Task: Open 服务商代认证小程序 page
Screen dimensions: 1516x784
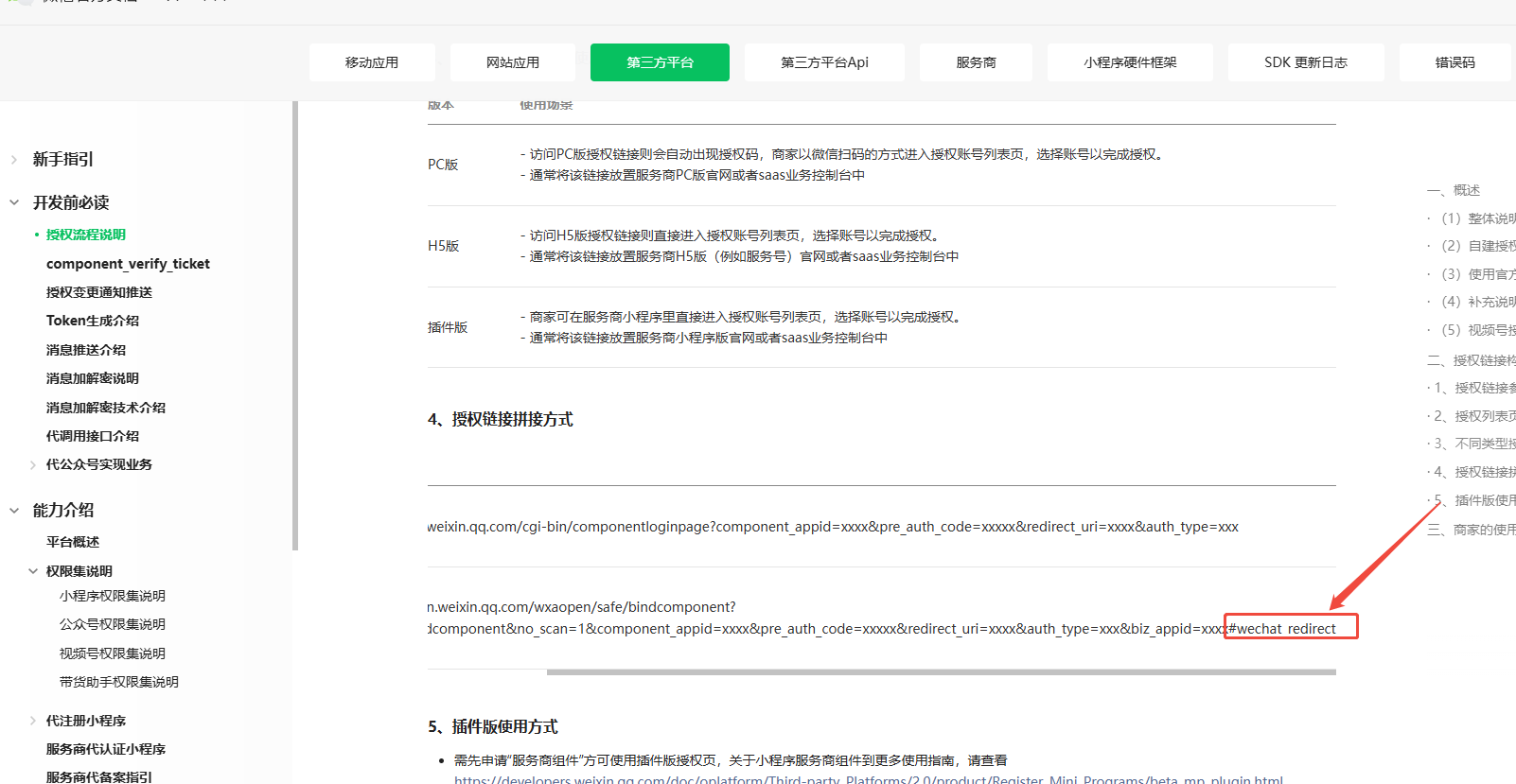Action: pos(106,749)
